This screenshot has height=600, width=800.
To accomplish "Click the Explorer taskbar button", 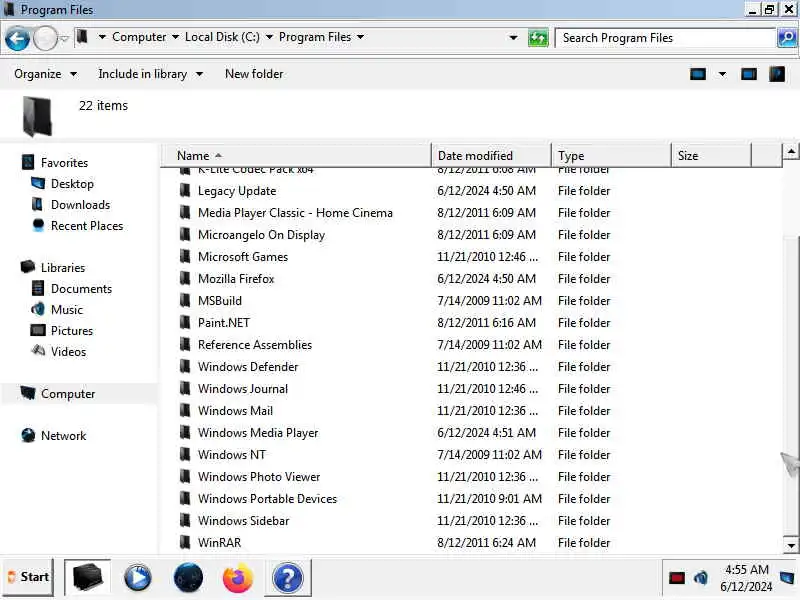I will click(88, 577).
